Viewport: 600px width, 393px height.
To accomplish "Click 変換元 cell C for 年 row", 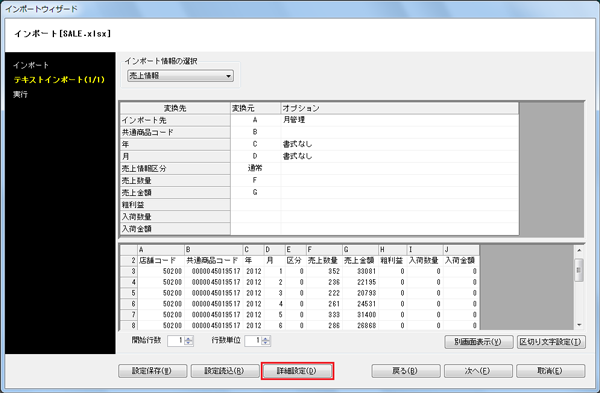I will click(x=255, y=144).
